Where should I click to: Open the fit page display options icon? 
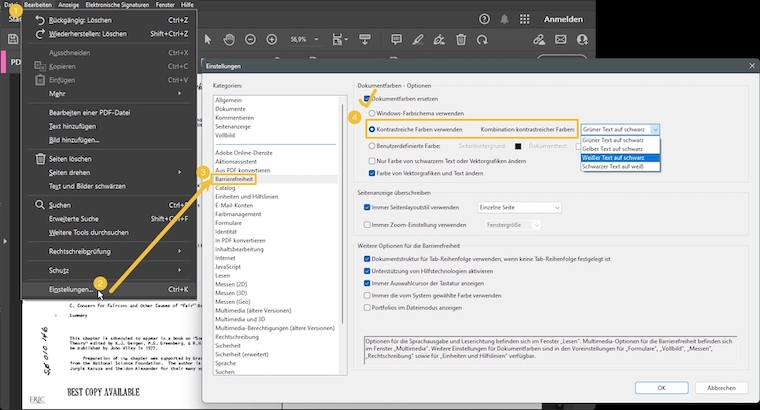click(x=339, y=40)
